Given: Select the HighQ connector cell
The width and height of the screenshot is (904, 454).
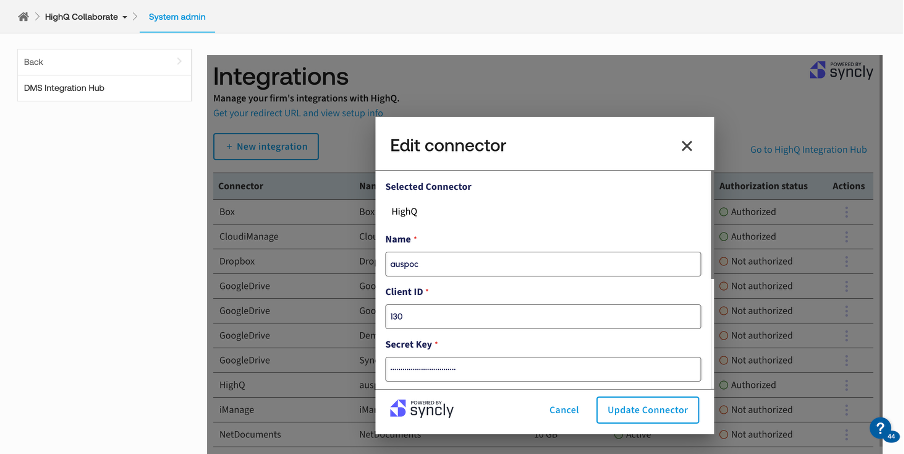Looking at the screenshot, I should click(x=232, y=385).
